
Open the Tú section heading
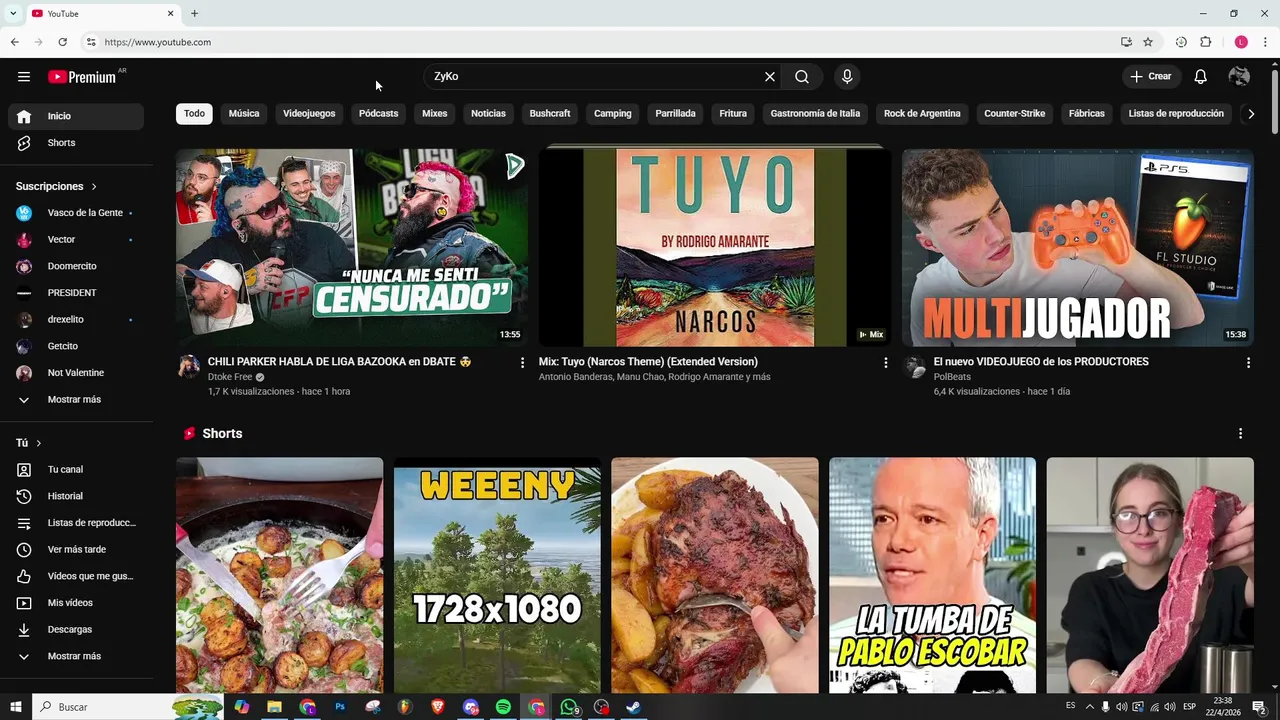point(29,443)
